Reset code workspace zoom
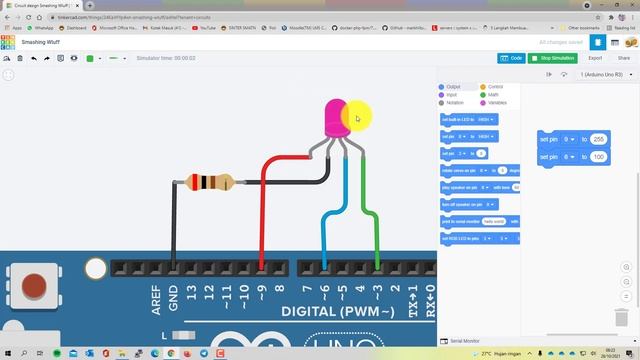 click(x=626, y=297)
